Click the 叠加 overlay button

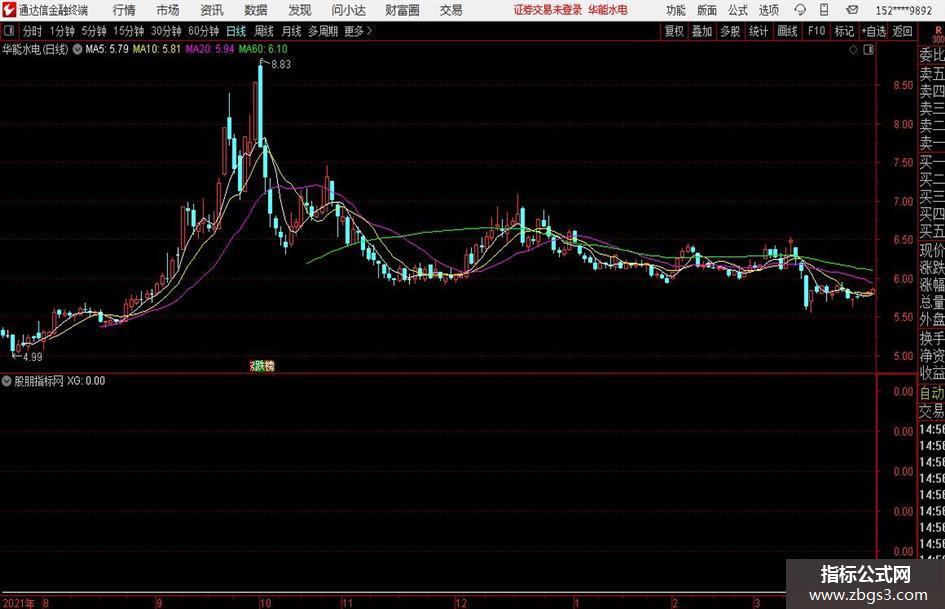702,31
